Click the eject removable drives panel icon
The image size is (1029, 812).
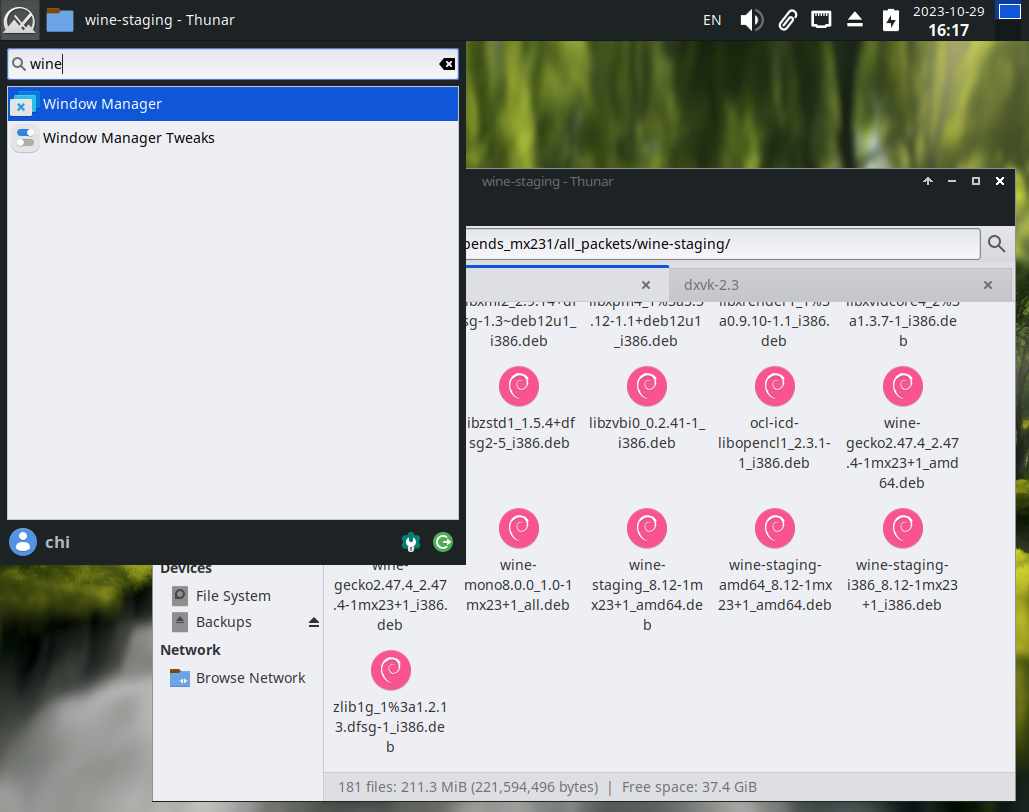pyautogui.click(x=855, y=20)
